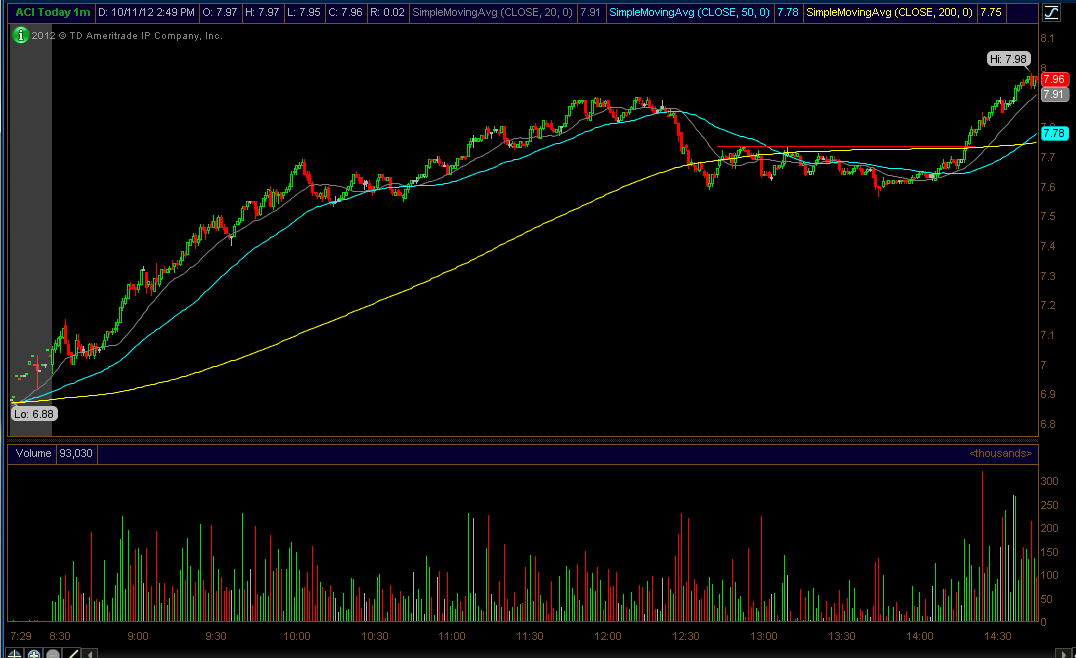This screenshot has height=658, width=1076.
Task: Click the 150 volume axis label
Action: pos(1049,552)
